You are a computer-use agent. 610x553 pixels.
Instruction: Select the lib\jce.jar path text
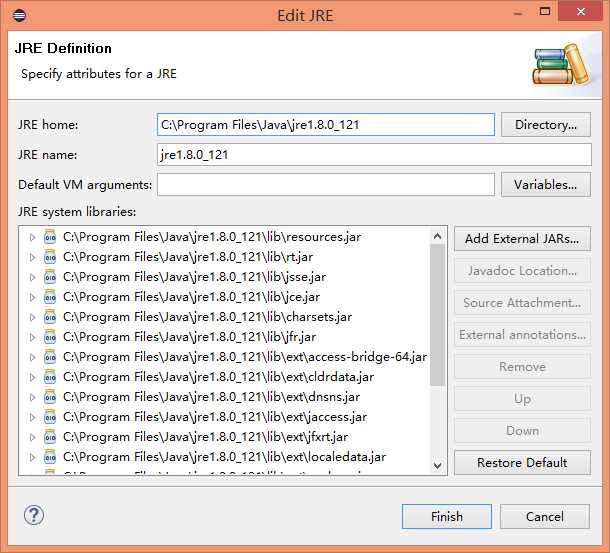(x=191, y=297)
